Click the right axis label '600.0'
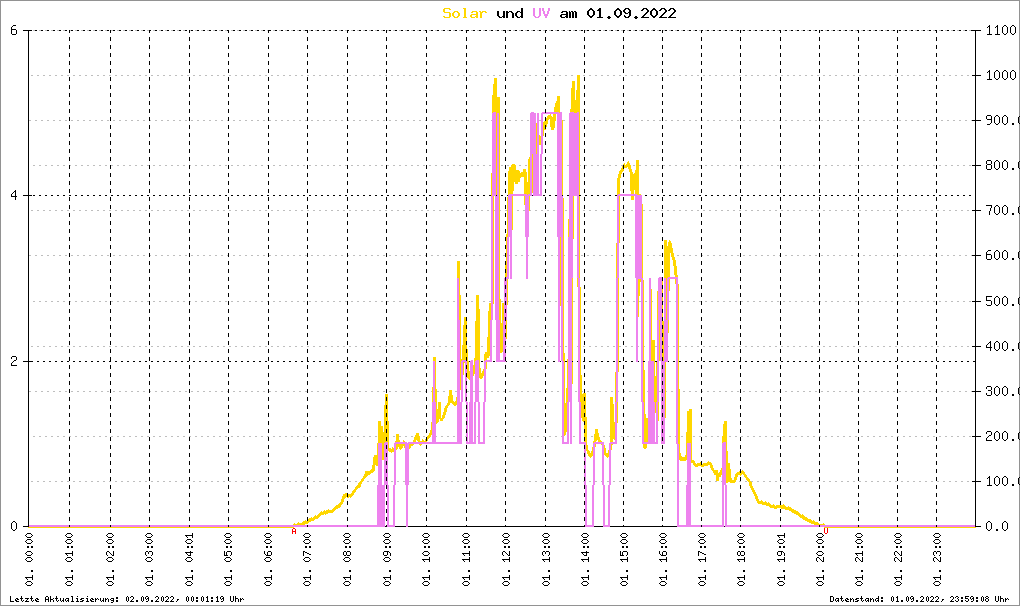The image size is (1020, 606). 1002,256
